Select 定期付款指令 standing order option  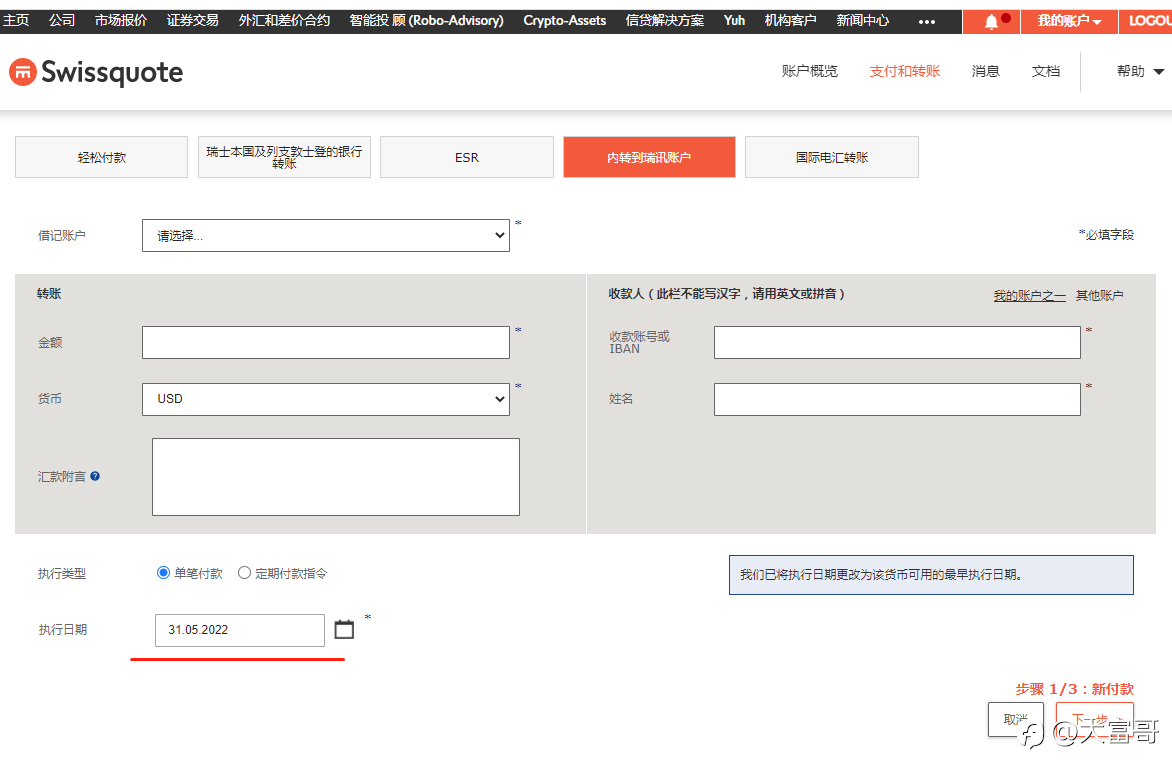point(244,573)
